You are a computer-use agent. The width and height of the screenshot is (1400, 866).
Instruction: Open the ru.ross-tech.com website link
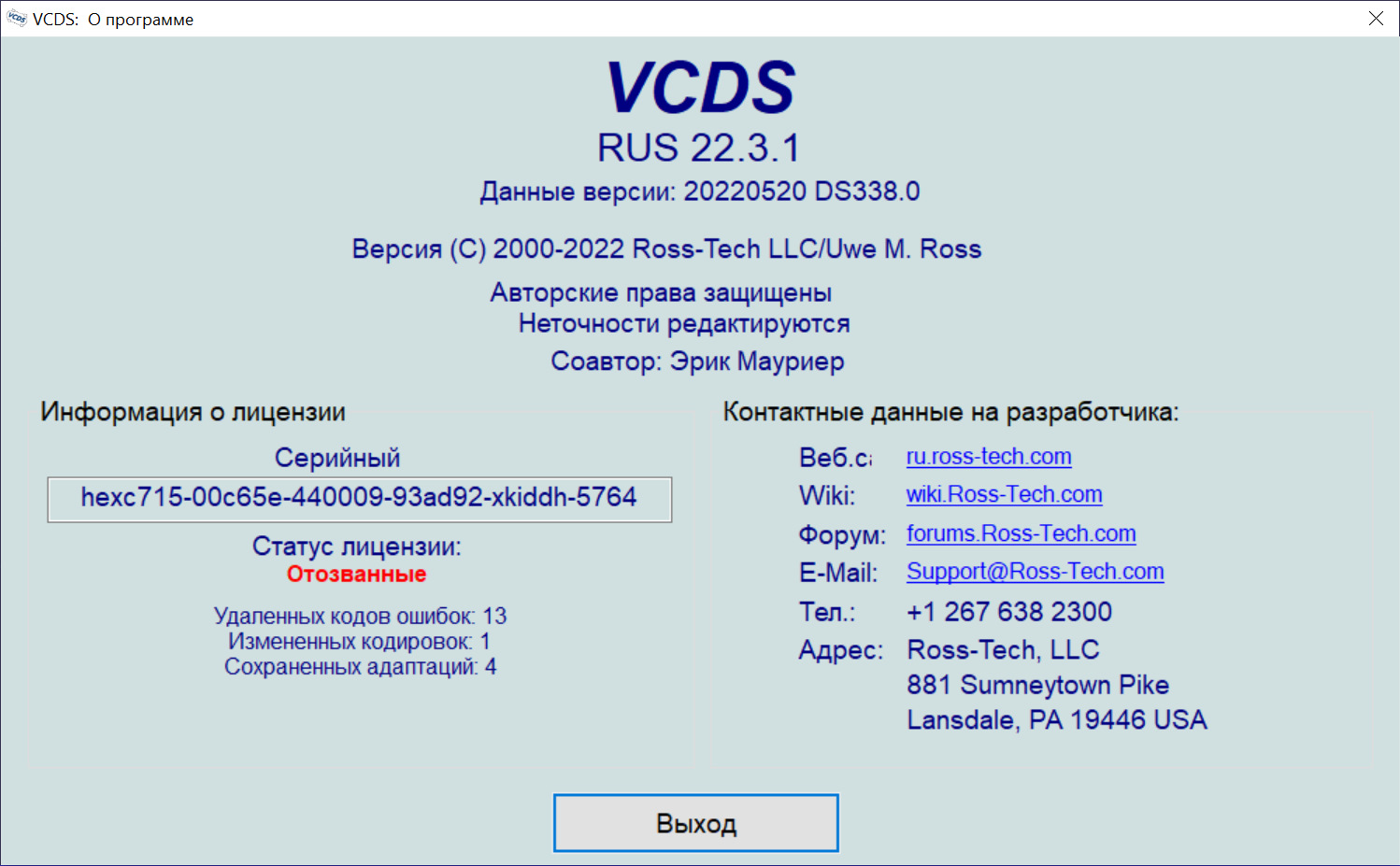click(x=989, y=457)
